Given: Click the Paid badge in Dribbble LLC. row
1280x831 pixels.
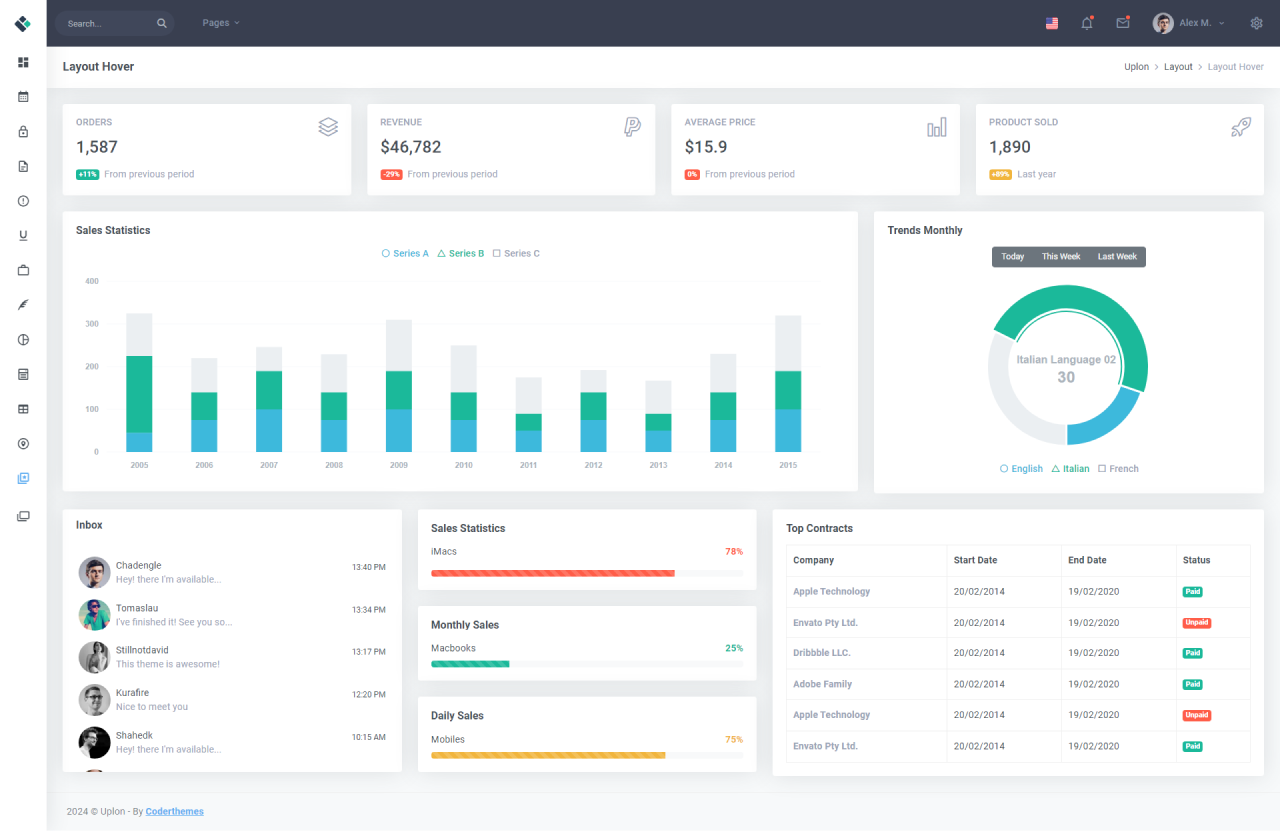Looking at the screenshot, I should click(x=1192, y=653).
